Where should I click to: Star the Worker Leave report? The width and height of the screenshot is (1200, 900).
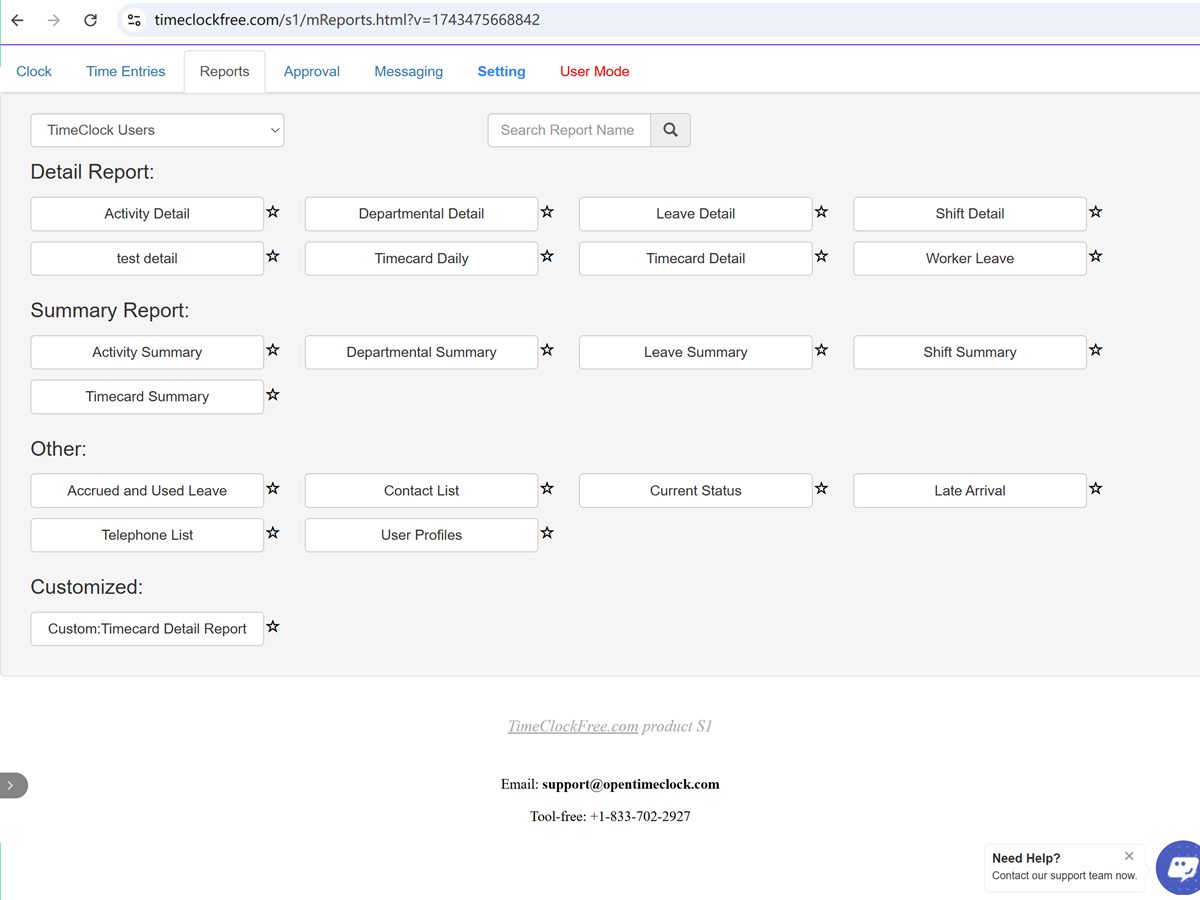(x=1096, y=256)
